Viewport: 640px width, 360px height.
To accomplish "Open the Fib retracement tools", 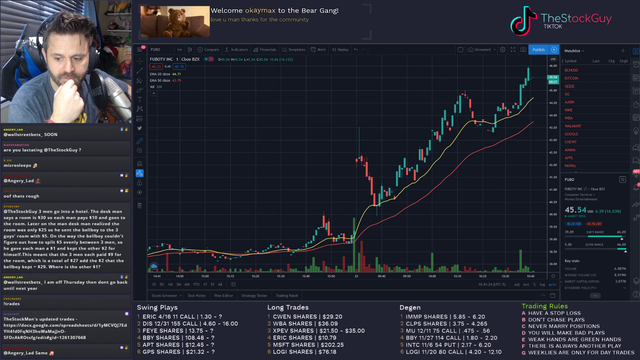I will click(x=140, y=80).
